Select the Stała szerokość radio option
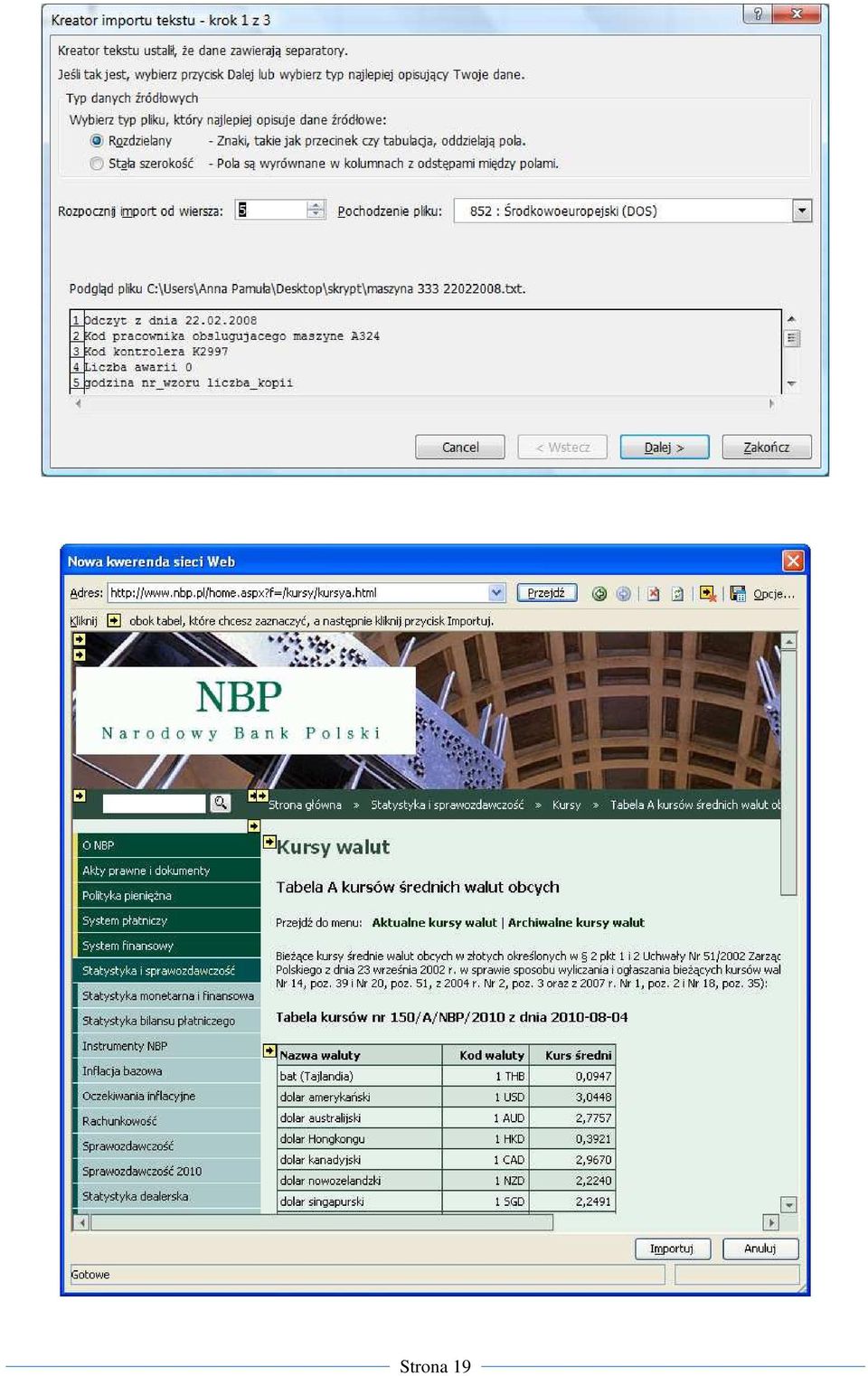This screenshot has width=868, height=1376. point(97,164)
